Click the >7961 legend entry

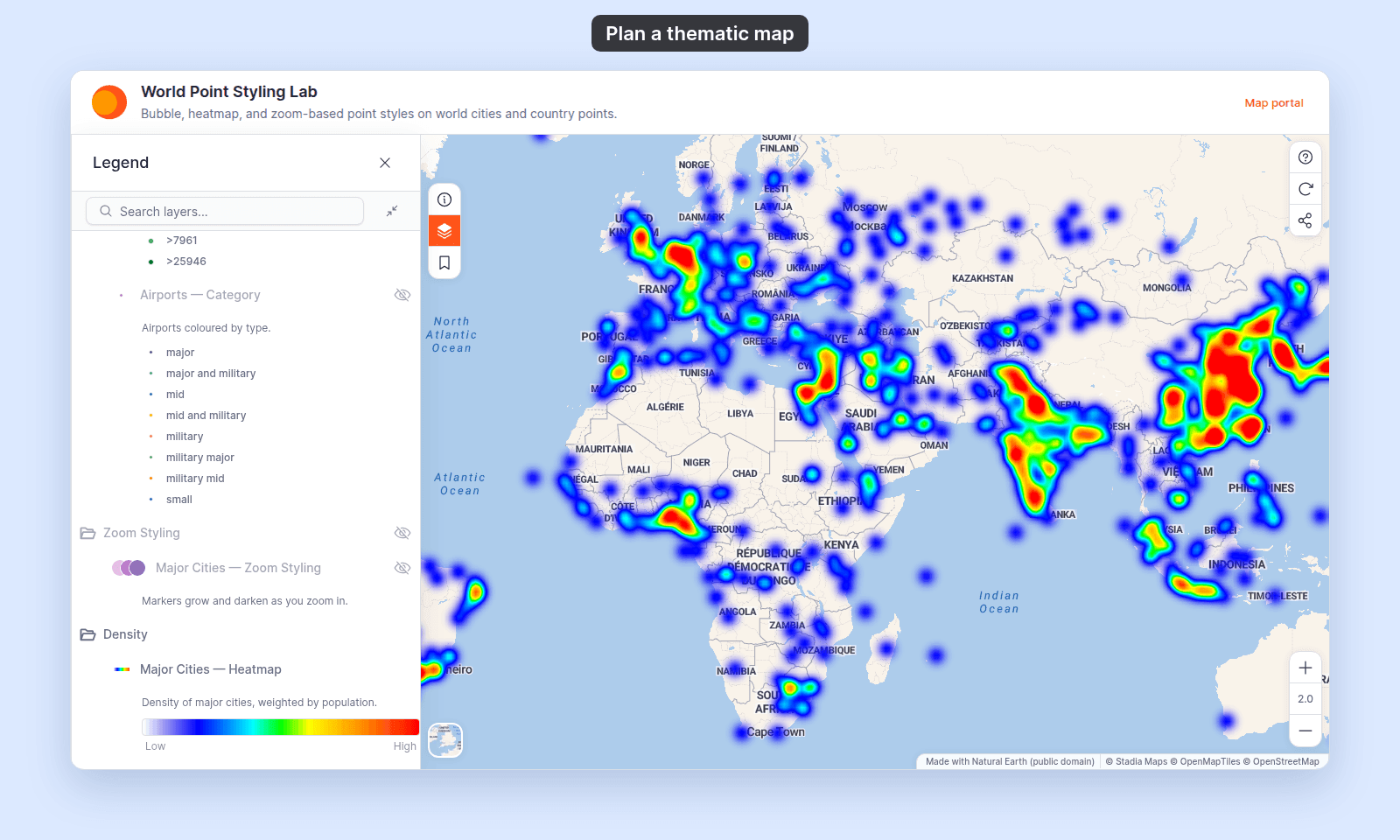[182, 241]
